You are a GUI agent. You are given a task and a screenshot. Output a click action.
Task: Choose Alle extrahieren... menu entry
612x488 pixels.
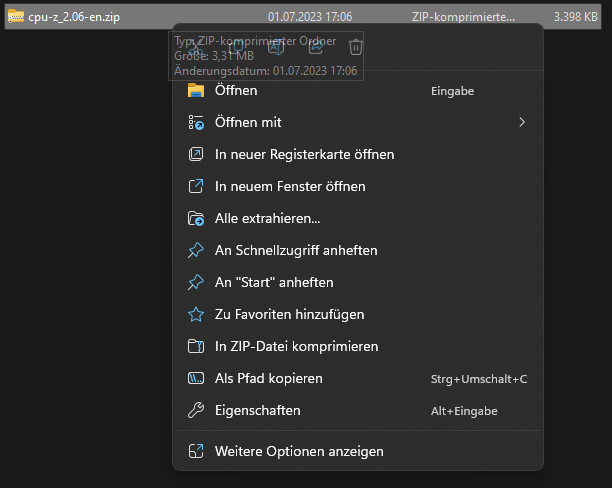point(267,218)
